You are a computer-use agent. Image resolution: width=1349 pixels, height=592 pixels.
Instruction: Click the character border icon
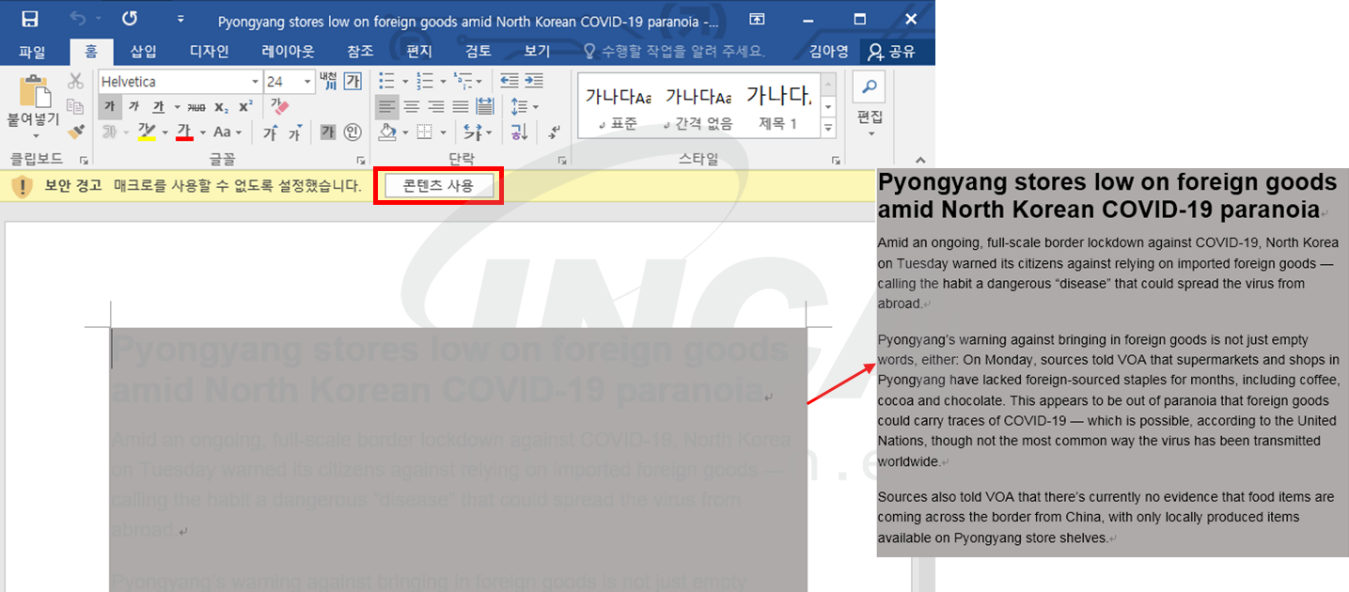353,81
